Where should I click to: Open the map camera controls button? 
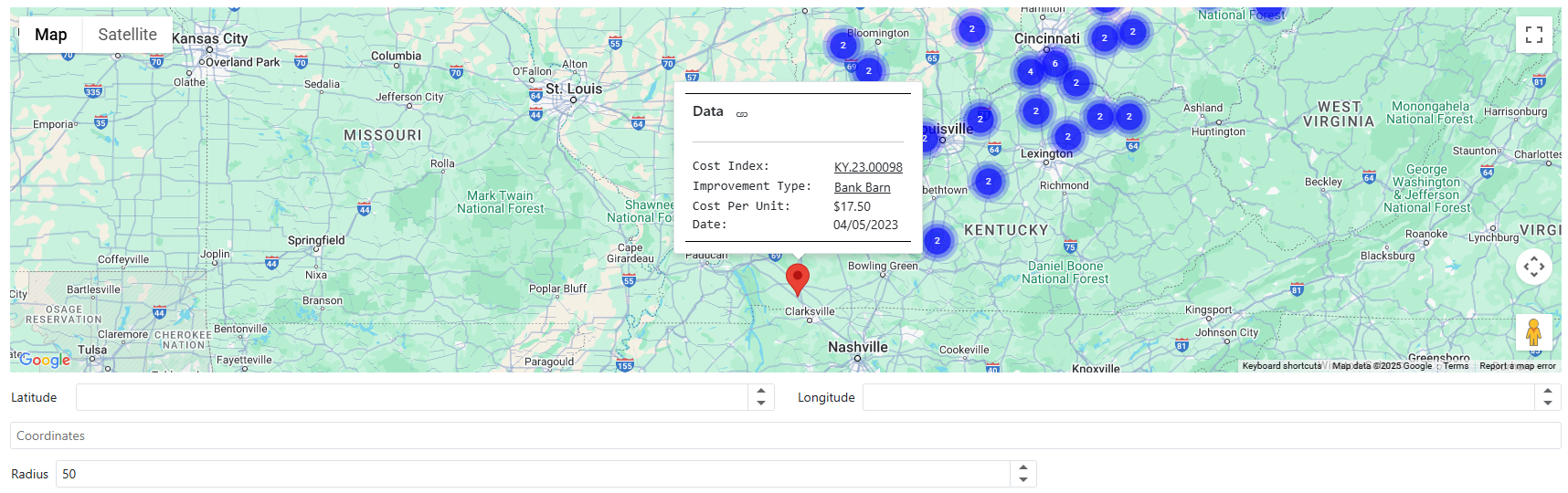pos(1533,267)
